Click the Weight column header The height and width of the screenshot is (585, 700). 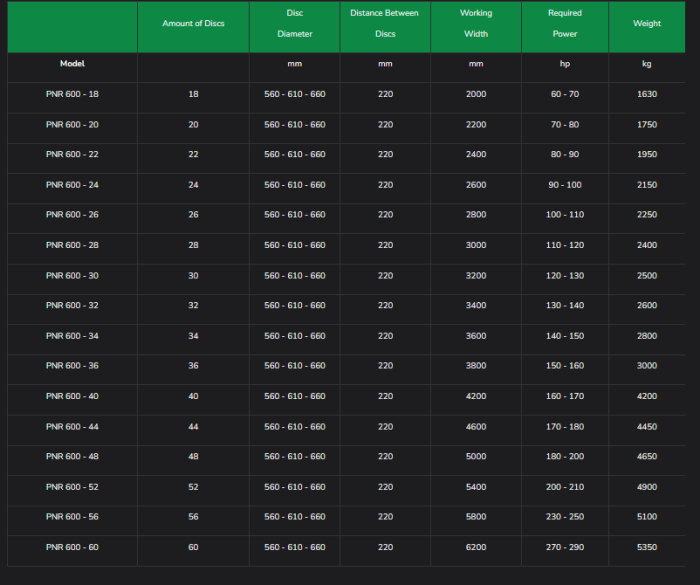coord(647,24)
